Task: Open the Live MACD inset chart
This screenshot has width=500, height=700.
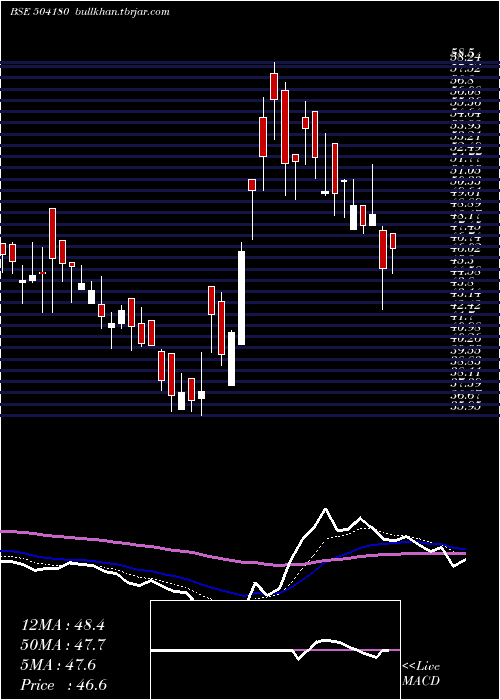Action: (x=275, y=650)
